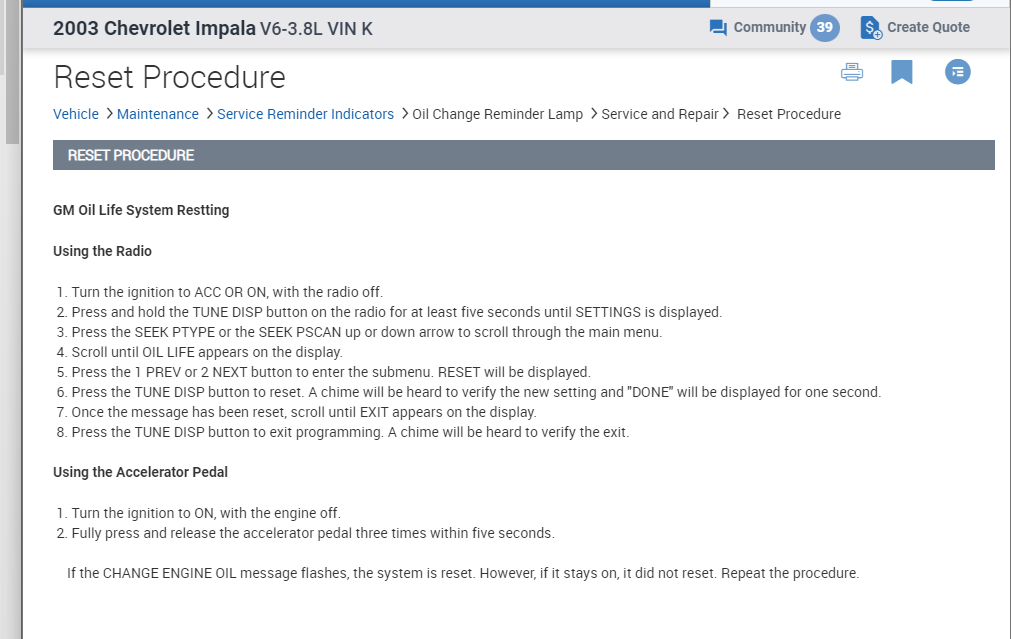Open the round table of contents icon
Screen dimensions: 1011x639
point(958,72)
